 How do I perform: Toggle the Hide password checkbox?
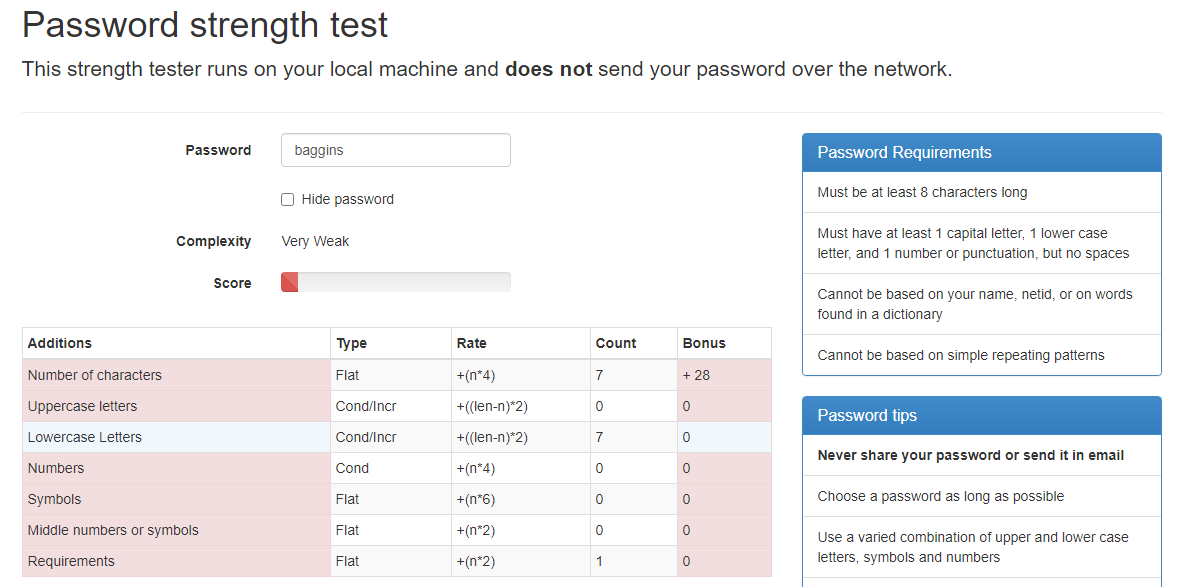click(288, 199)
